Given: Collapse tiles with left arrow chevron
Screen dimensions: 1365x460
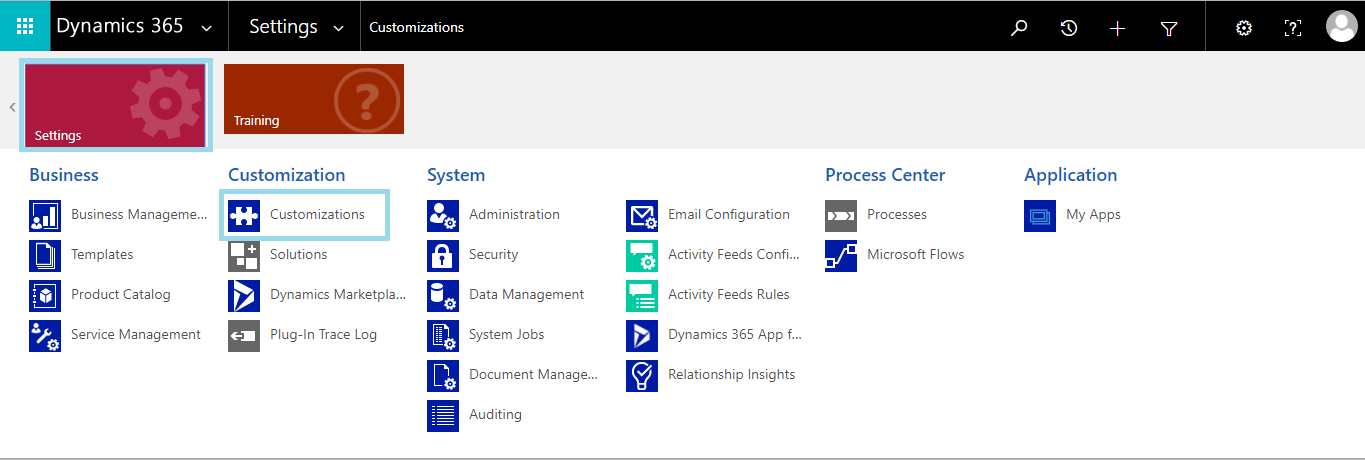Looking at the screenshot, I should (x=12, y=107).
